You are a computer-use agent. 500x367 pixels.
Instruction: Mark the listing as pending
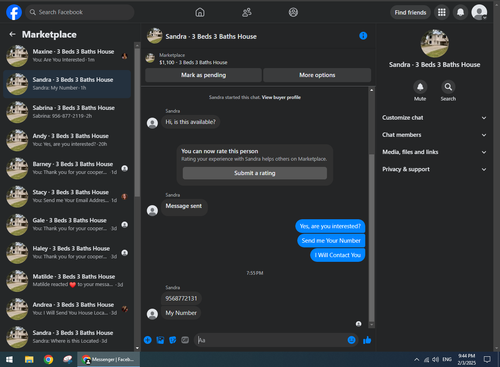pos(203,75)
